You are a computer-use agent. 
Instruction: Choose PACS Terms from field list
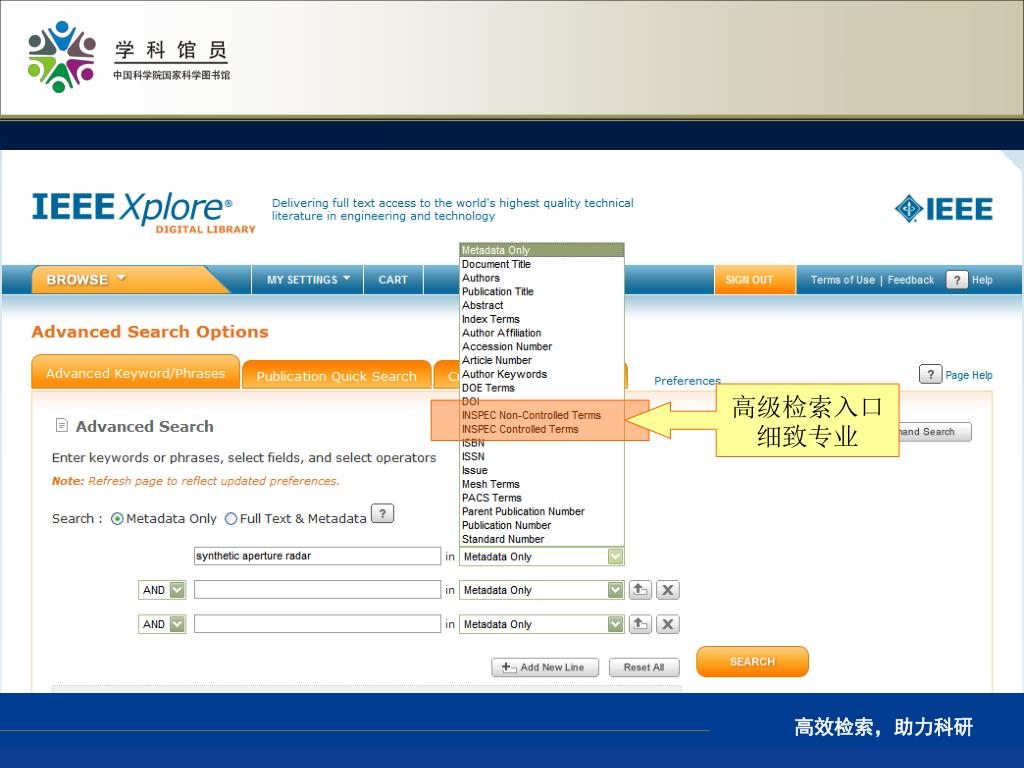coord(541,498)
